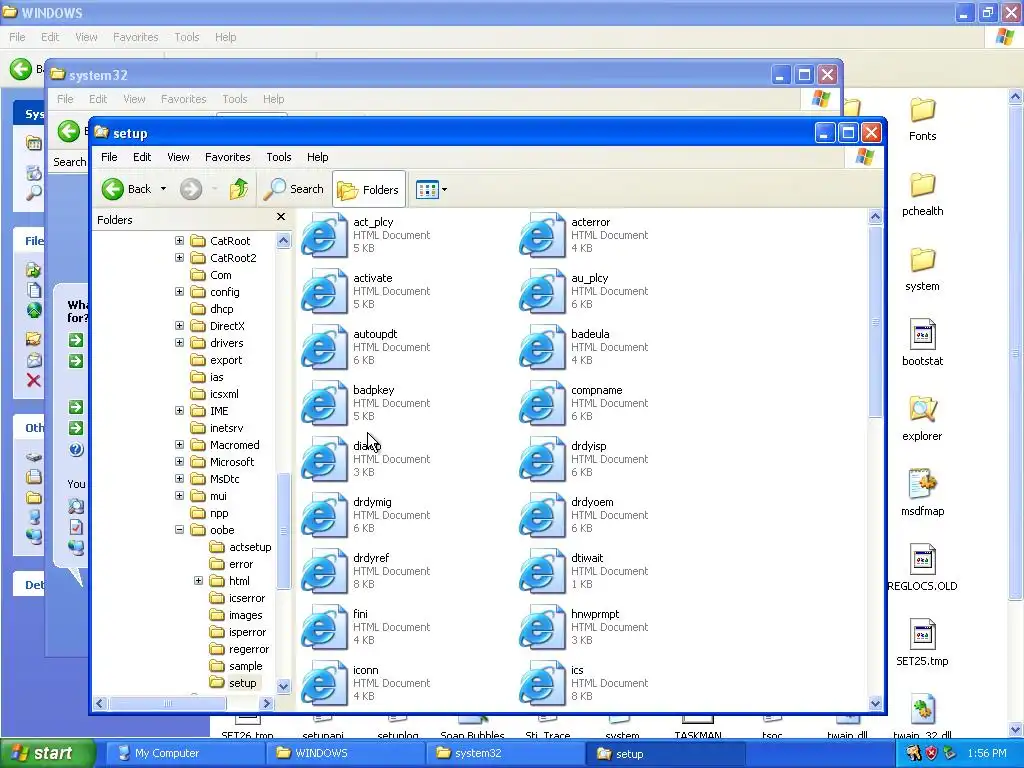Screen dimensions: 1024x768
Task: Expand the drivers folder node
Action: coord(179,343)
